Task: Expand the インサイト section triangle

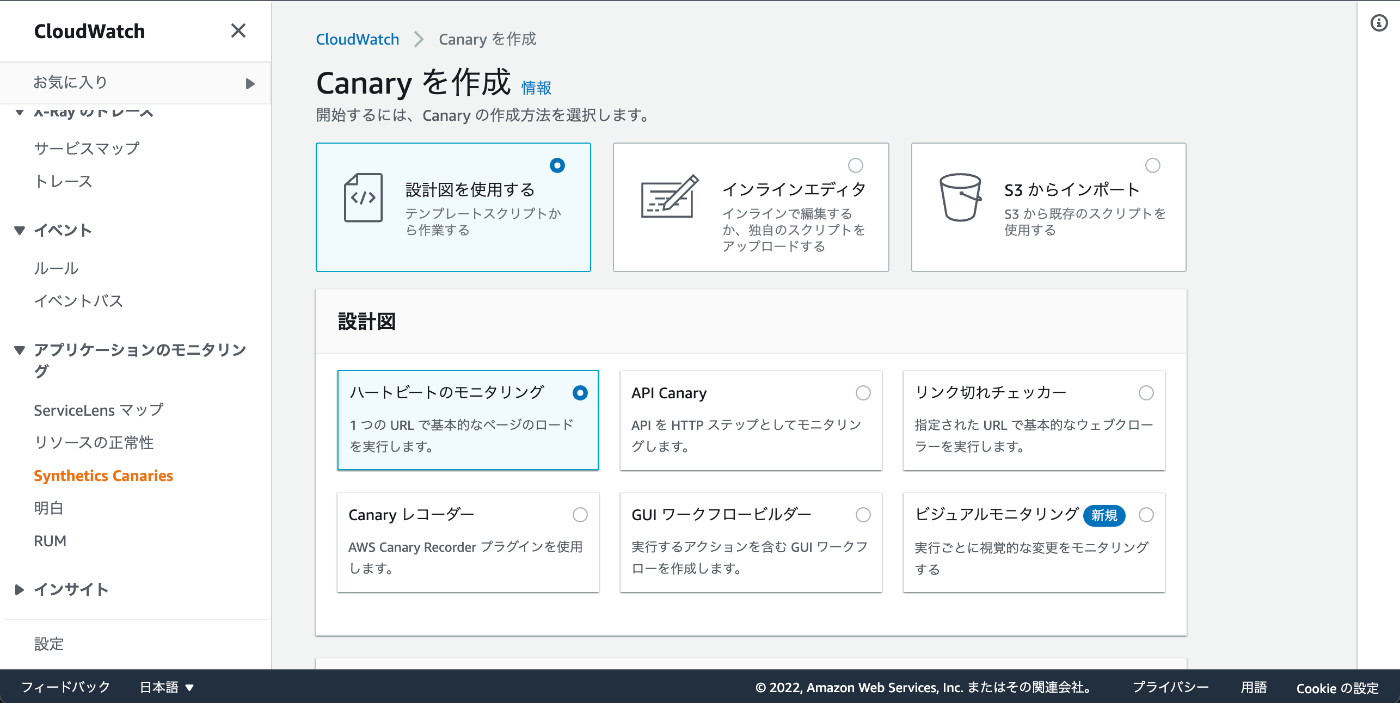Action: (x=19, y=590)
